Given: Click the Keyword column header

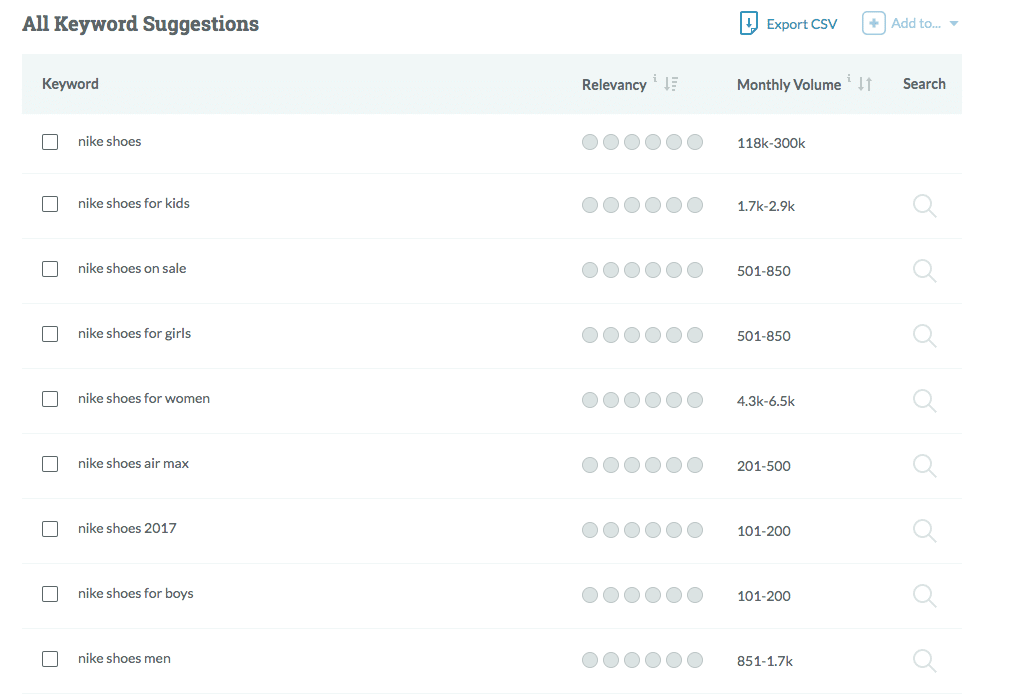Looking at the screenshot, I should coord(70,84).
